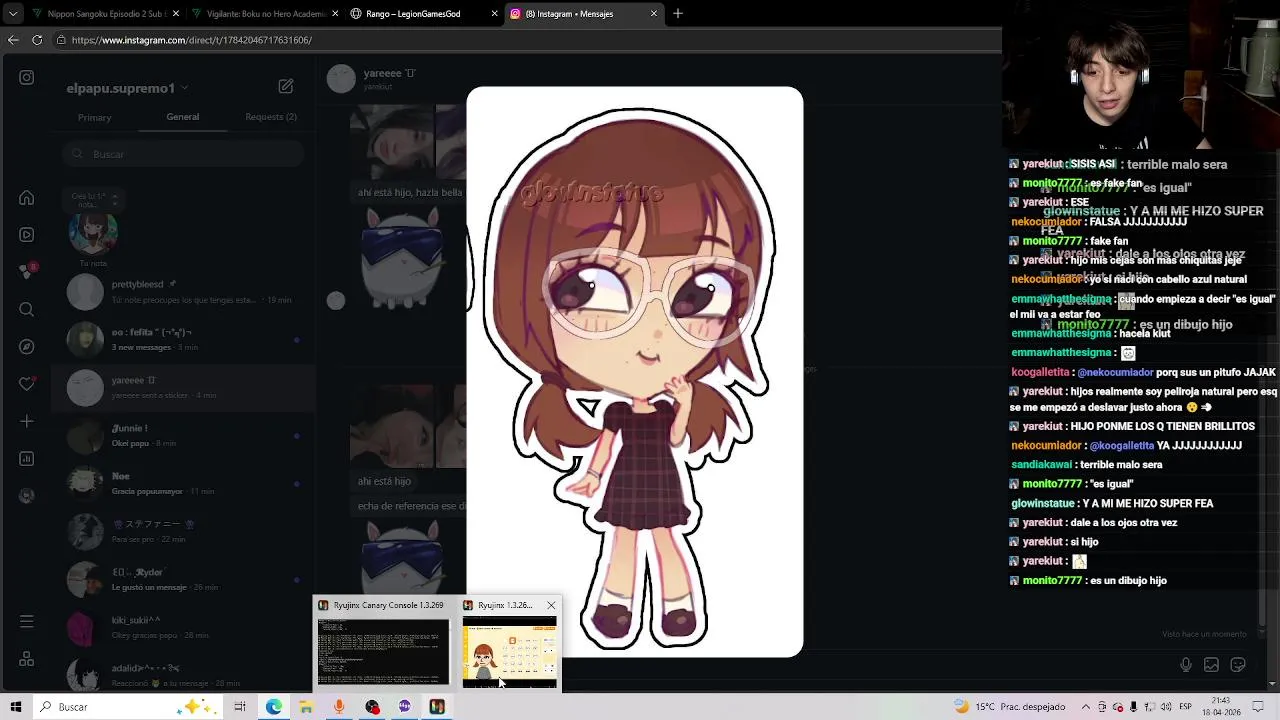This screenshot has height=720, width=1280.
Task: Open the orange microphone app in taskbar
Action: click(x=339, y=707)
